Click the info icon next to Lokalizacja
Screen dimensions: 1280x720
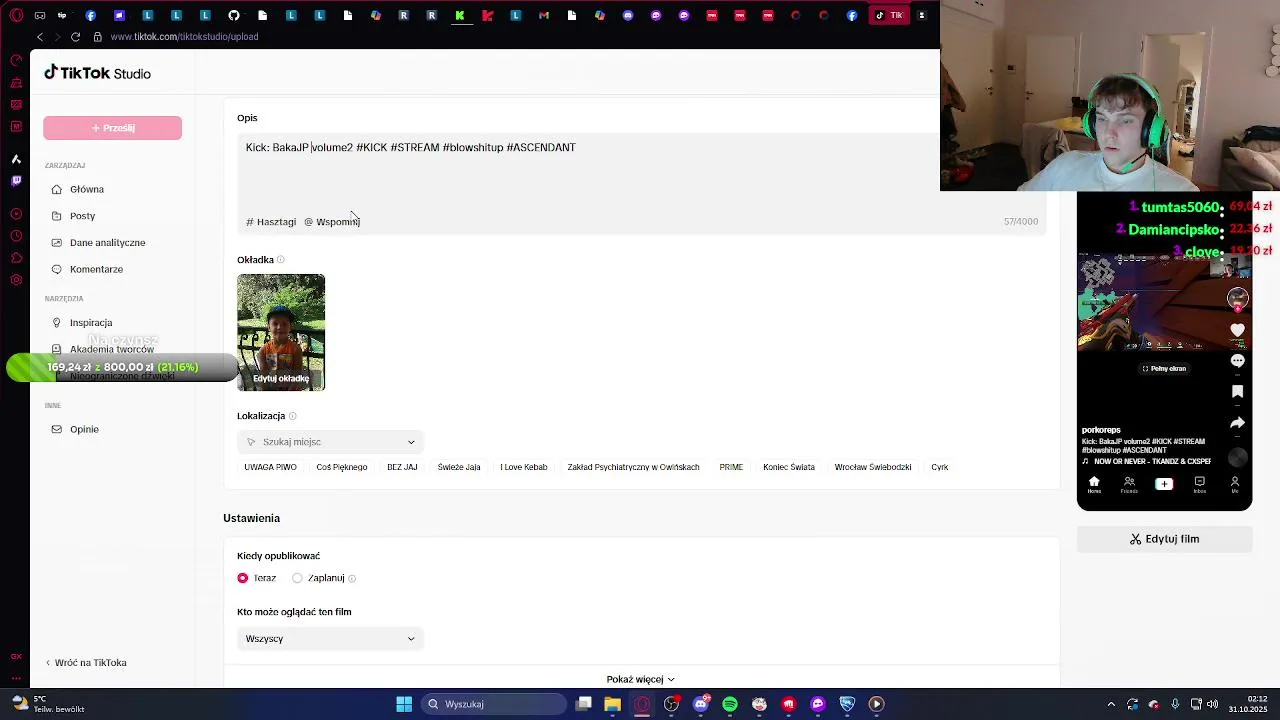click(x=292, y=416)
